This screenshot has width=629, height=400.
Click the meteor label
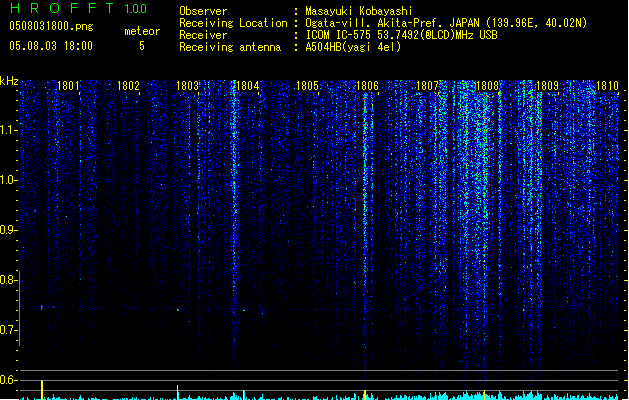click(142, 31)
